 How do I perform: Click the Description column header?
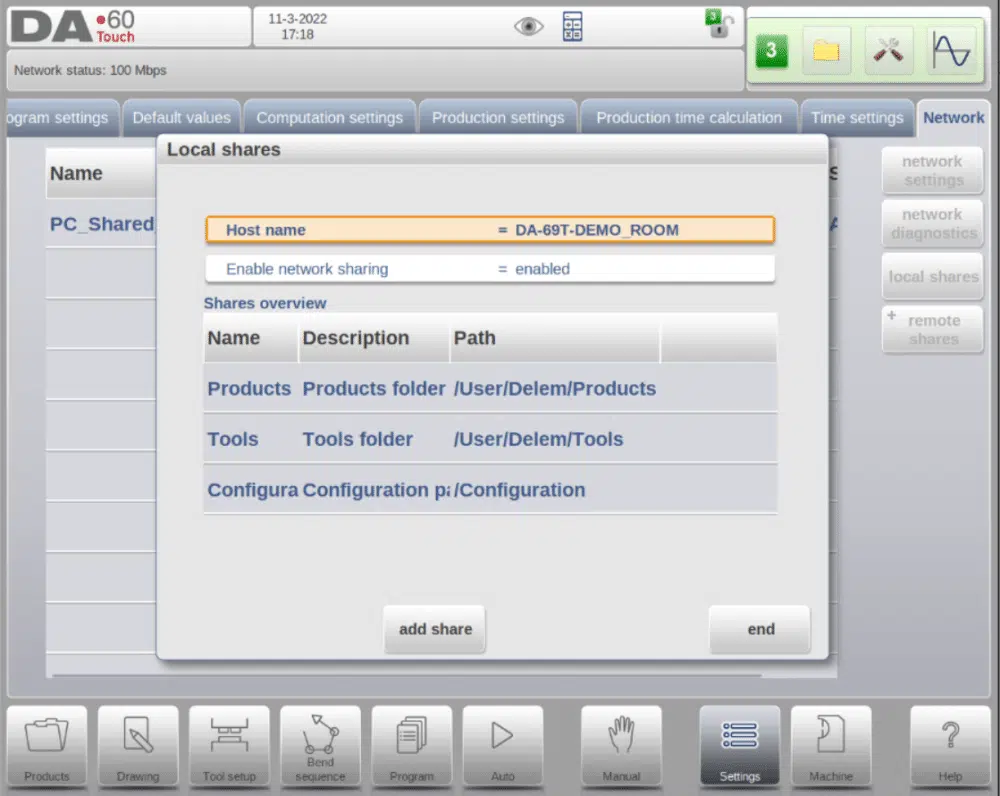[374, 338]
